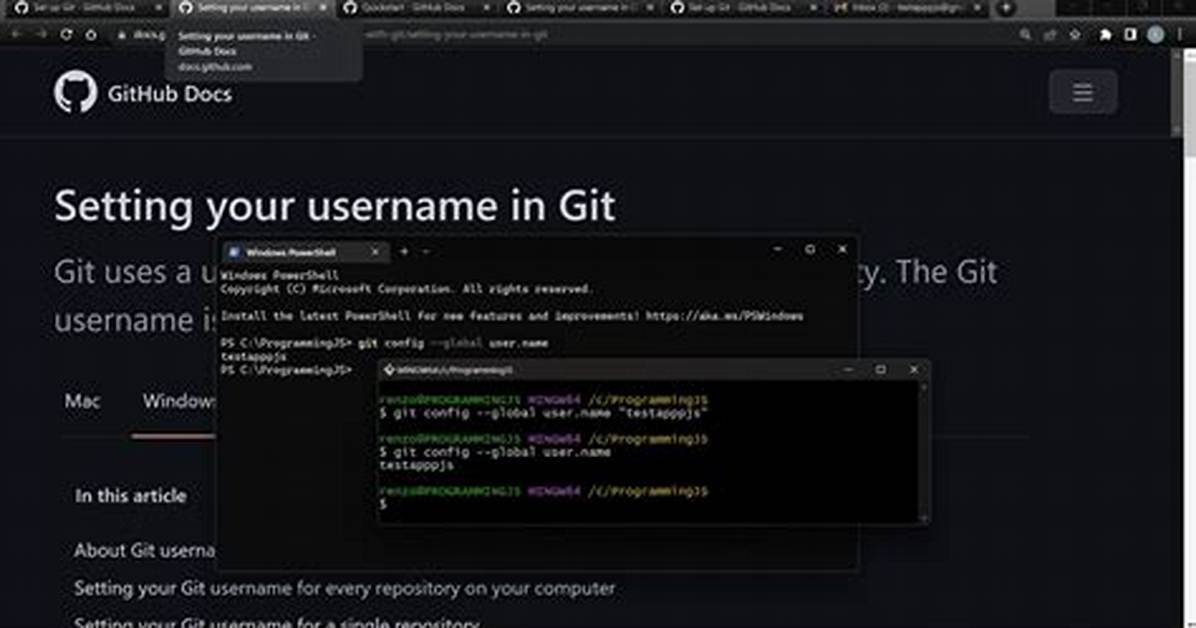The image size is (1196, 628).
Task: Click the empty '$' prompt in Git Bash
Action: (x=383, y=504)
